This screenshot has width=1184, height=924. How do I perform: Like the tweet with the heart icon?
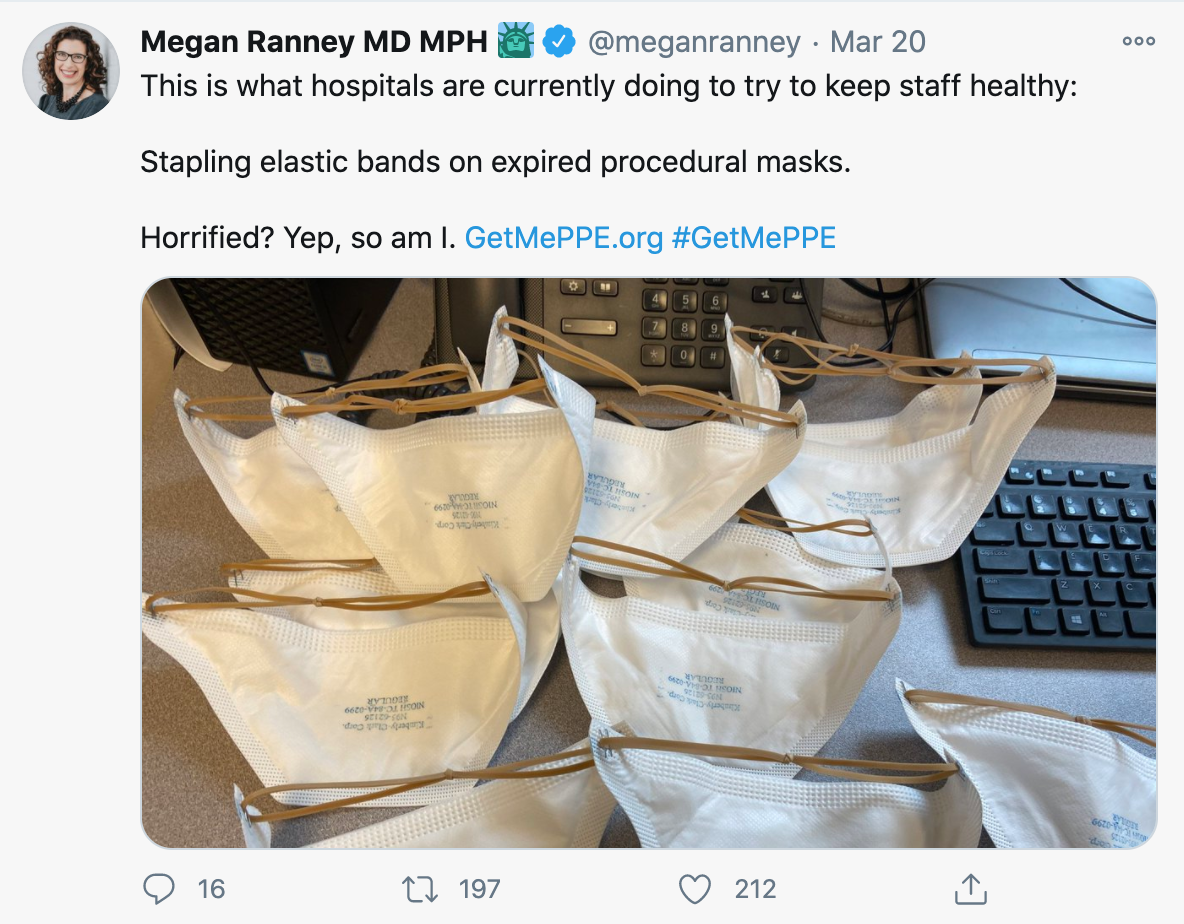695,889
